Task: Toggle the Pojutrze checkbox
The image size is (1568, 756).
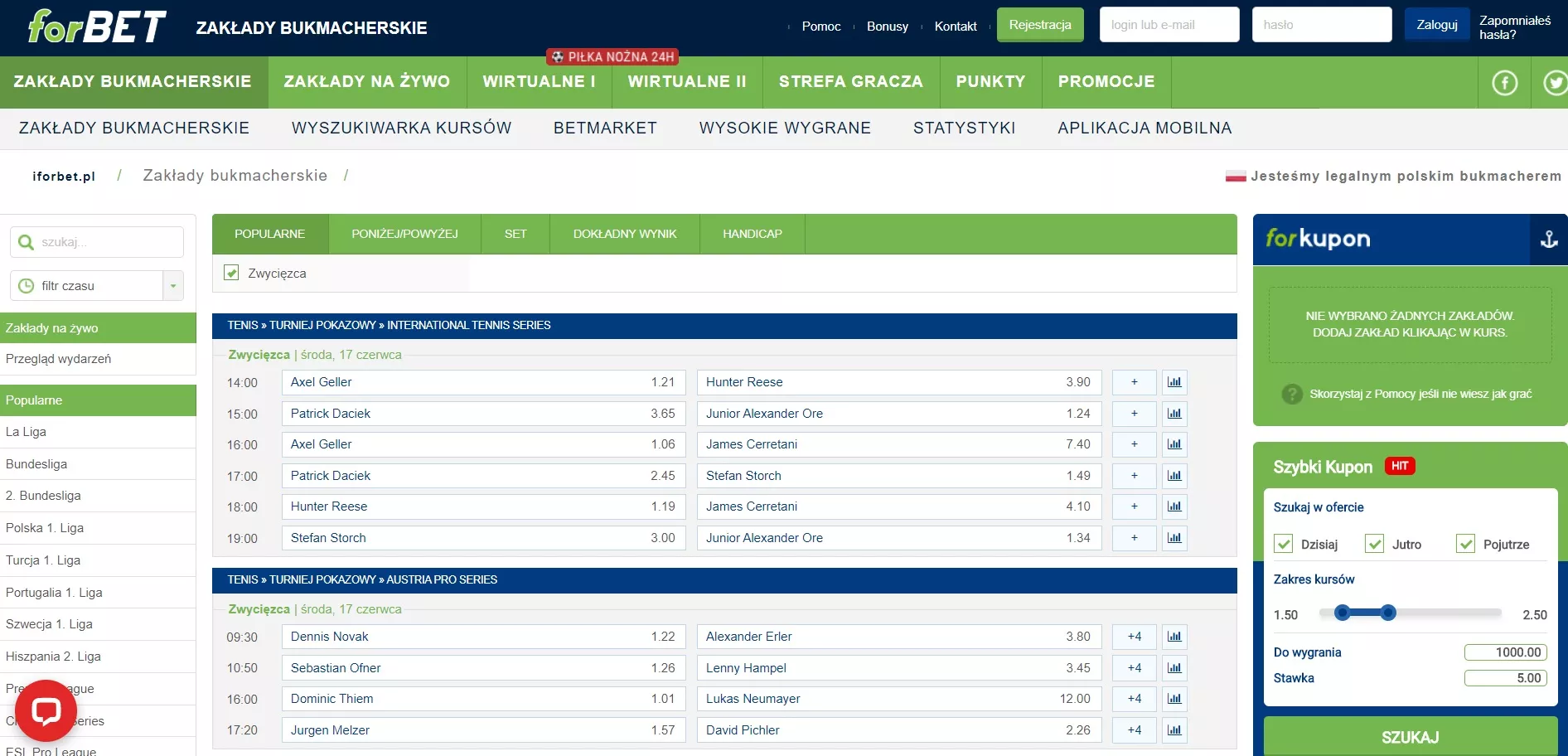Action: point(1465,545)
